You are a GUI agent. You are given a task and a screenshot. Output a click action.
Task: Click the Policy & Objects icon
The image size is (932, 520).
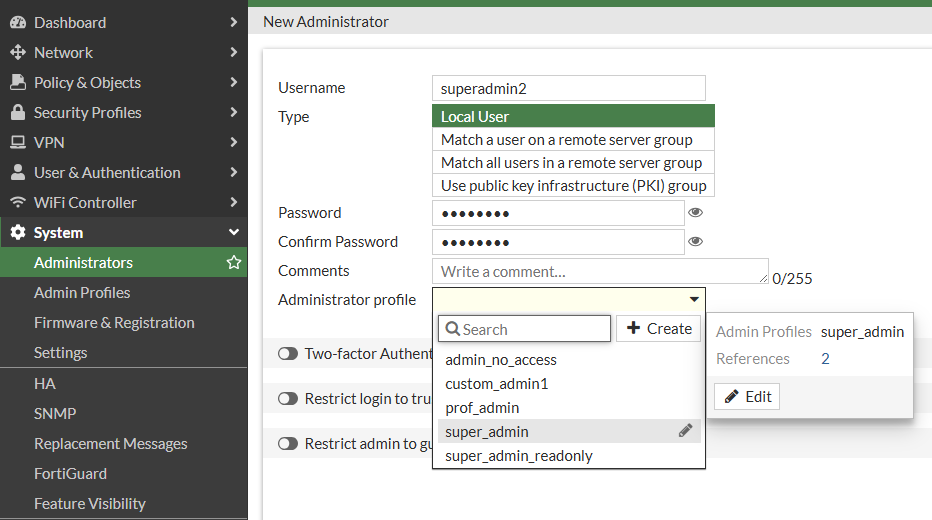pos(18,82)
